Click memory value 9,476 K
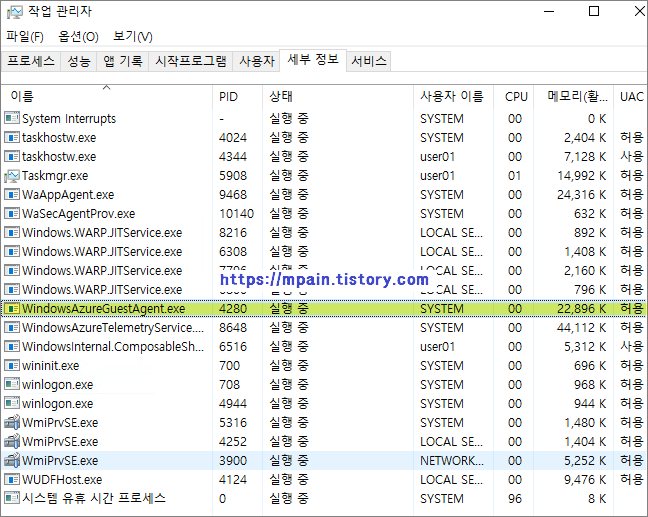 click(x=585, y=480)
